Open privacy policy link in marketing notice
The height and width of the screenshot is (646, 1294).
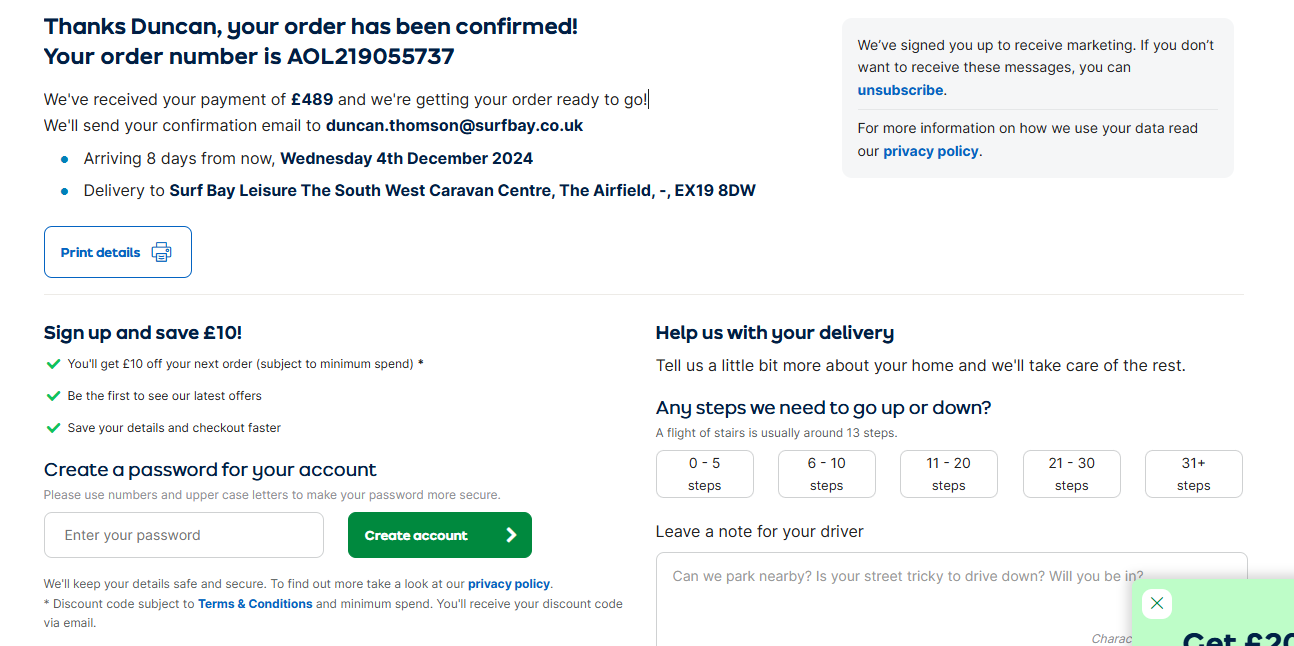click(931, 152)
